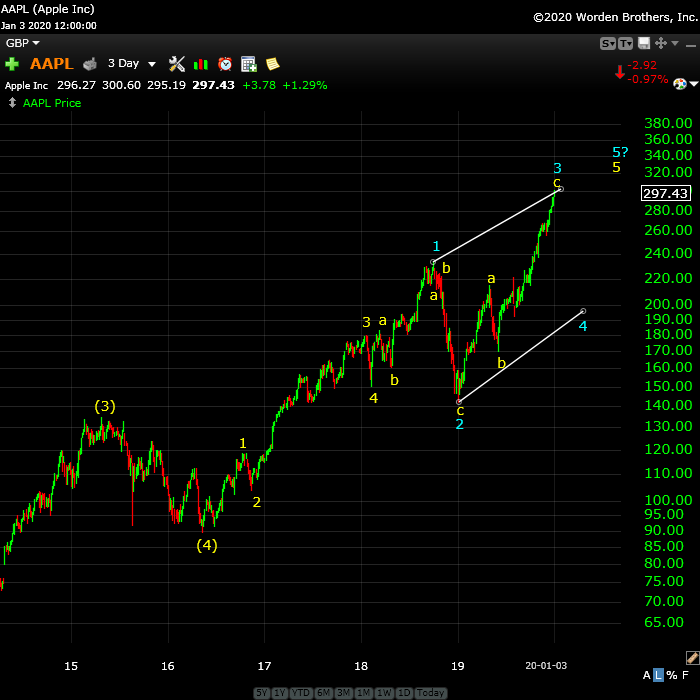Screen dimensions: 700x700
Task: Click the 297.43 current price label
Action: tap(665, 193)
